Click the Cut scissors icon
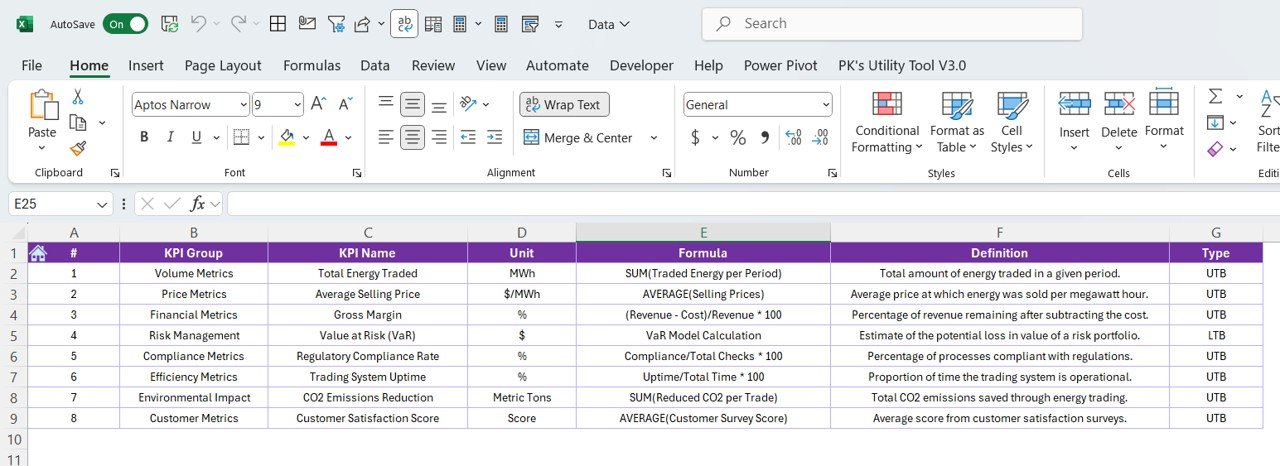Viewport: 1280px width, 466px height. [78, 97]
